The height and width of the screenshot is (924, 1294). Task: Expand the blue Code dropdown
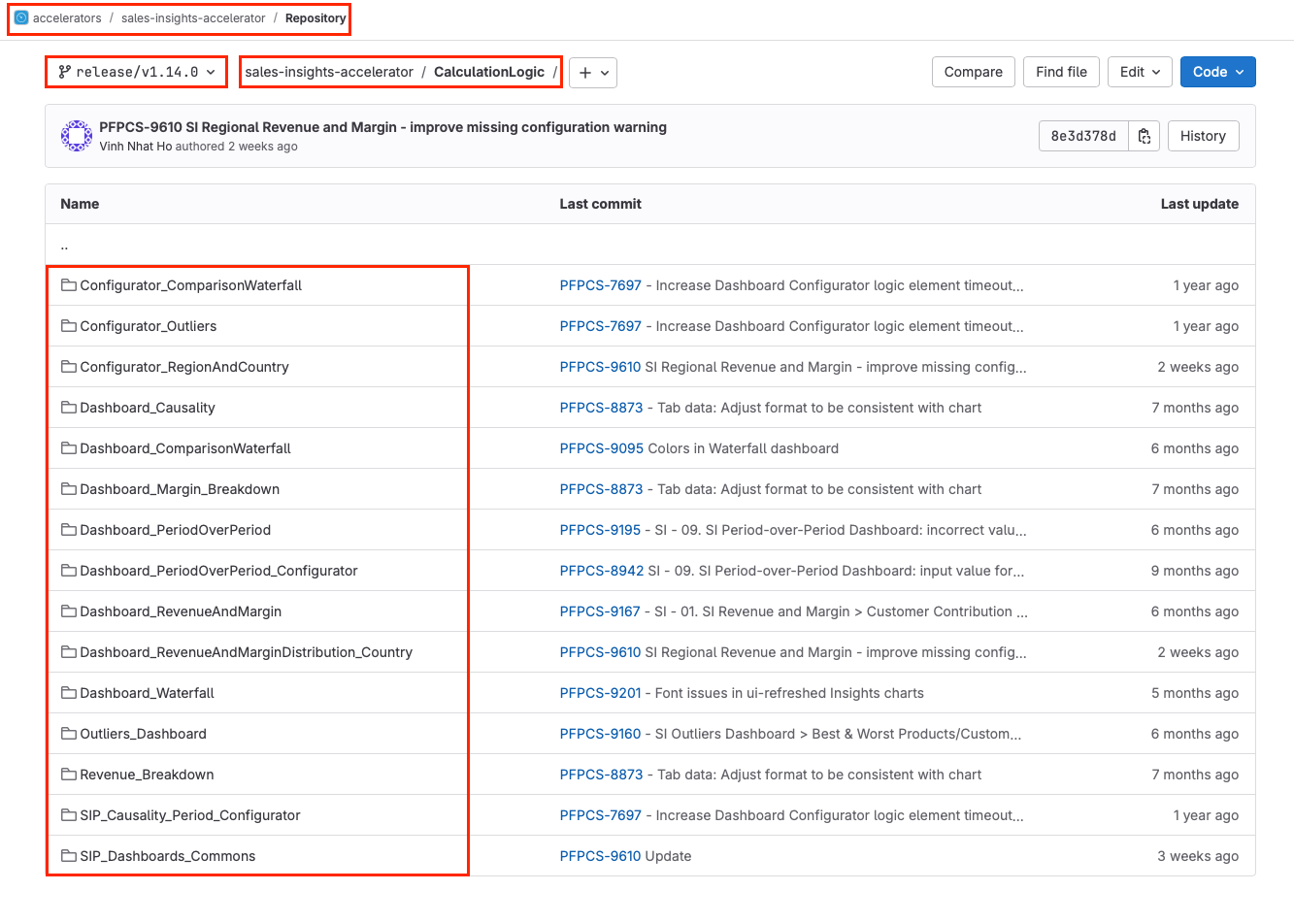point(1217,72)
